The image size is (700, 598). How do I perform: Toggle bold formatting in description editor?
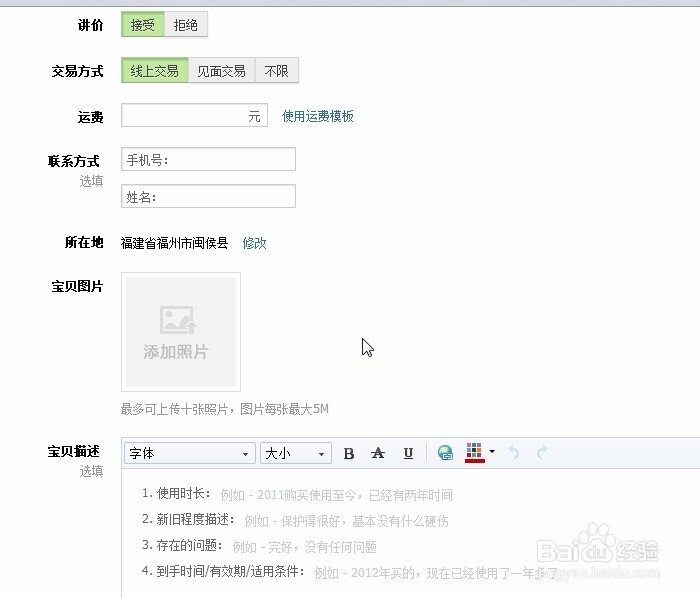tap(349, 453)
